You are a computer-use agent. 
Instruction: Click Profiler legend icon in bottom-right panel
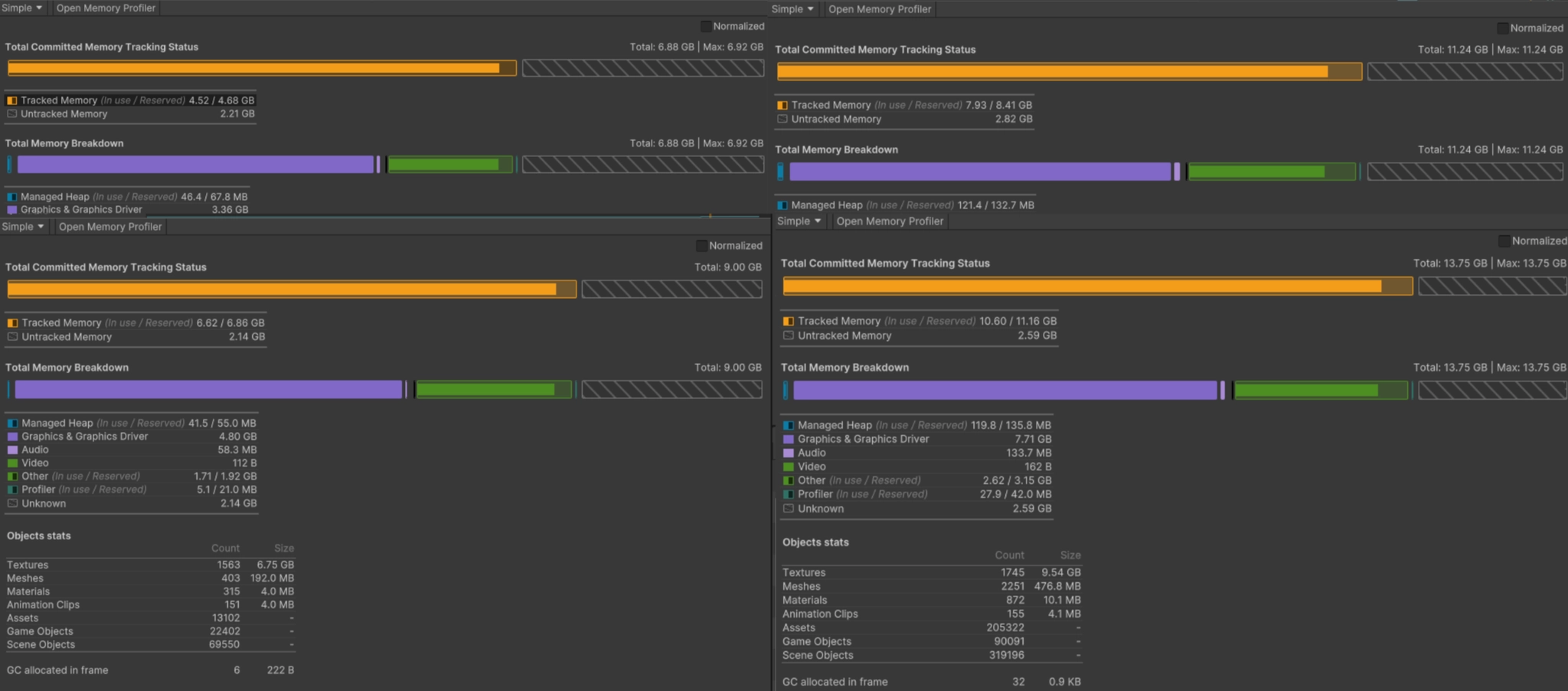click(x=788, y=494)
